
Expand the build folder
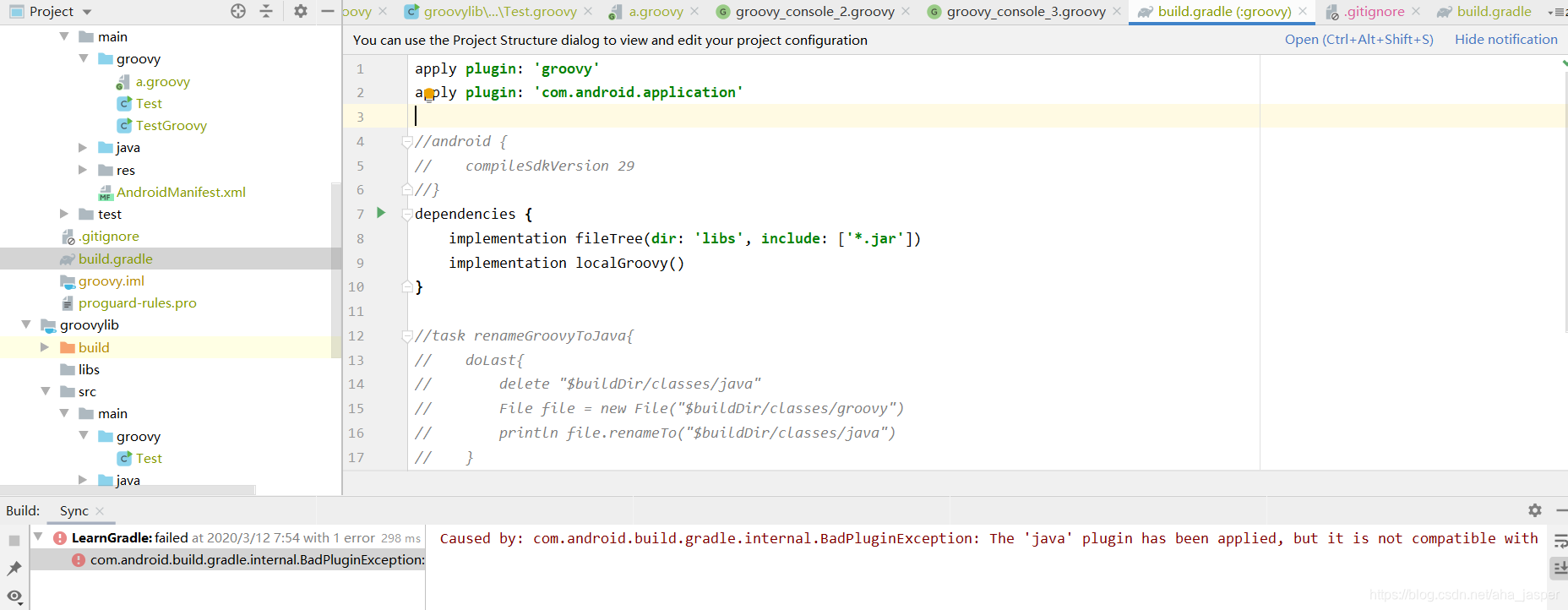point(45,347)
